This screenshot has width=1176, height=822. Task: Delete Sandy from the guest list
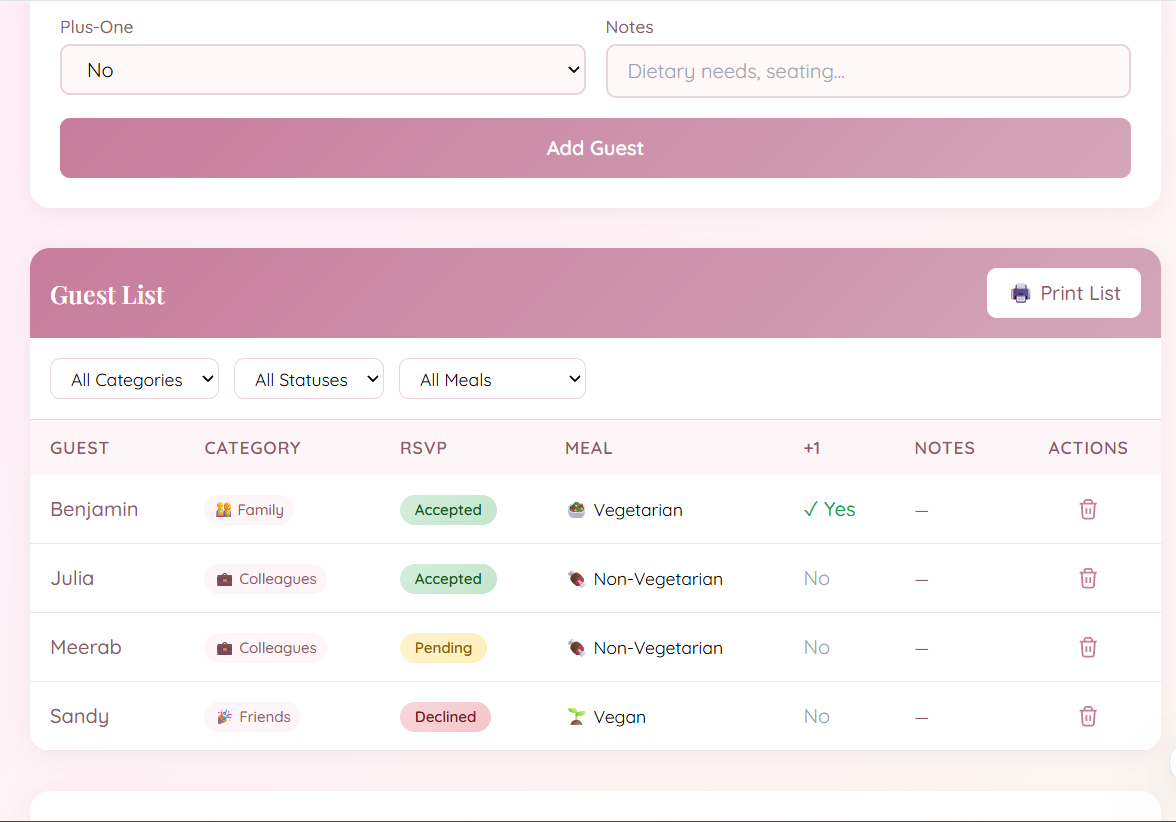[1088, 716]
